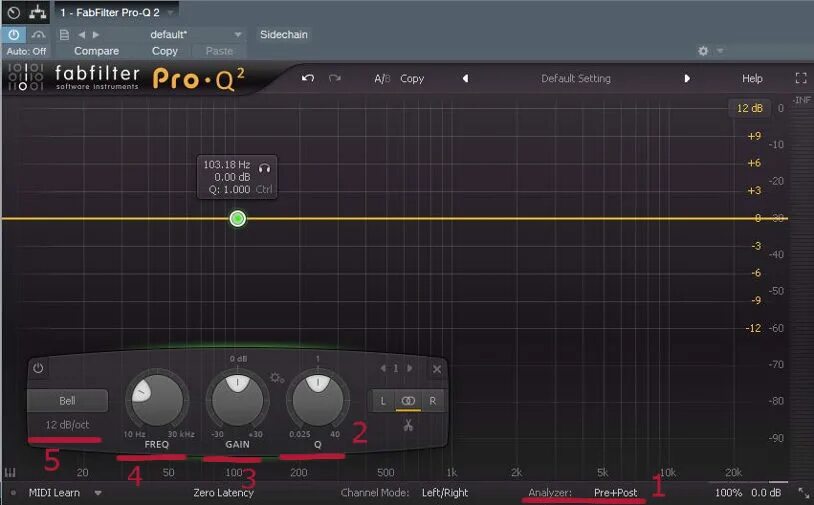Toggle the band power bypass button
Screen dimensions: 814x505
[38, 368]
